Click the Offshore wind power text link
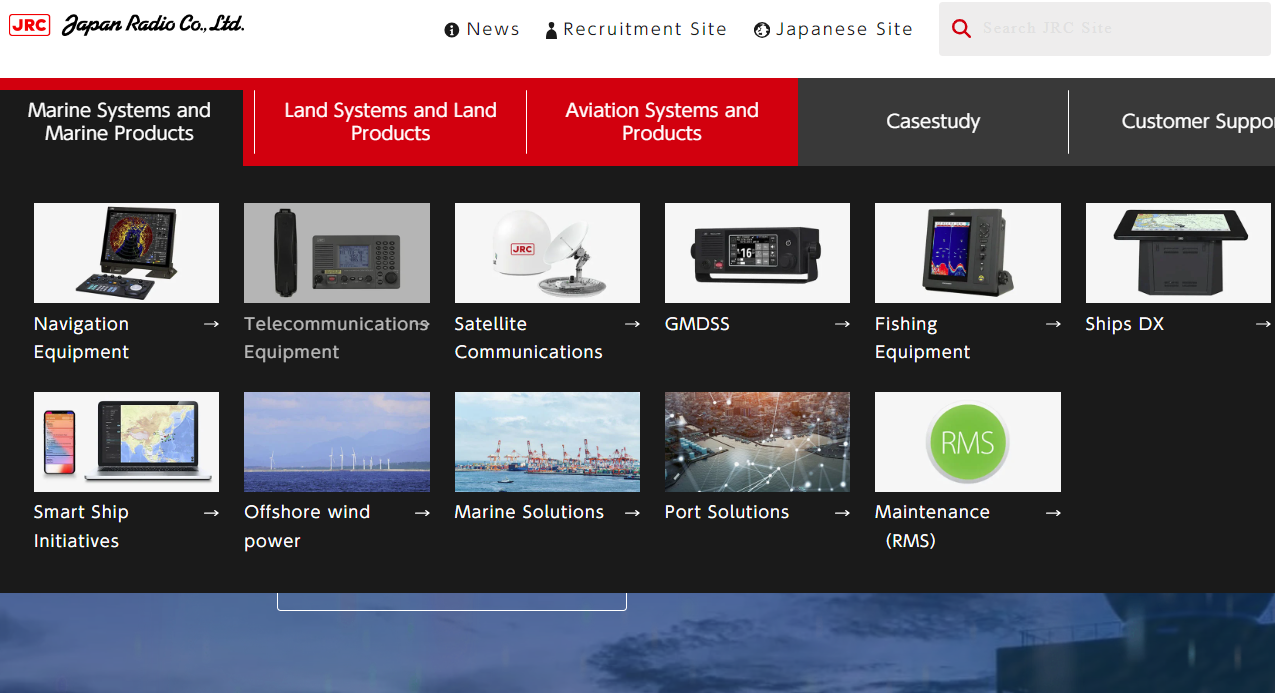 [307, 526]
